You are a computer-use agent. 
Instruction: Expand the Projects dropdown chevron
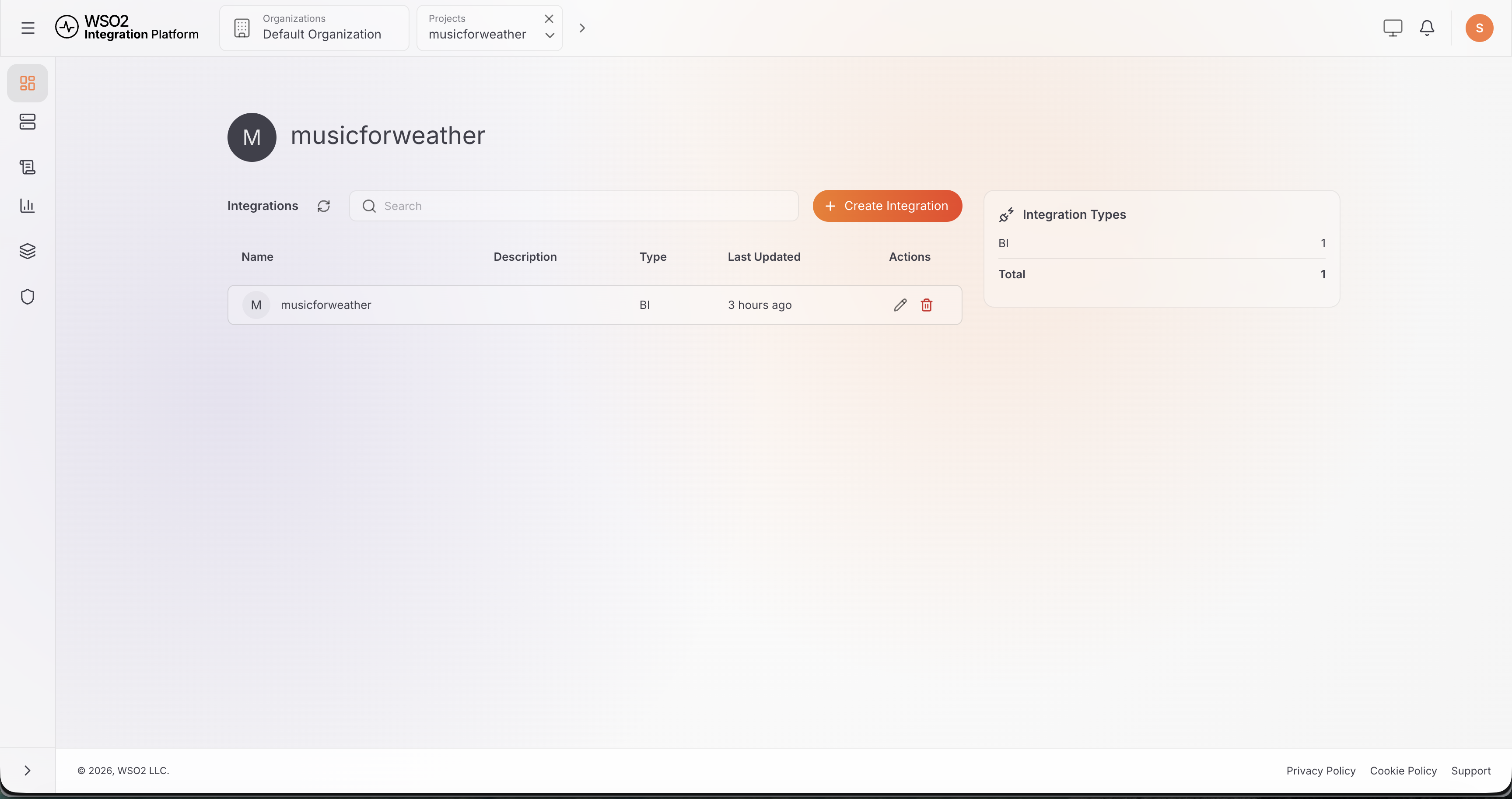click(549, 35)
